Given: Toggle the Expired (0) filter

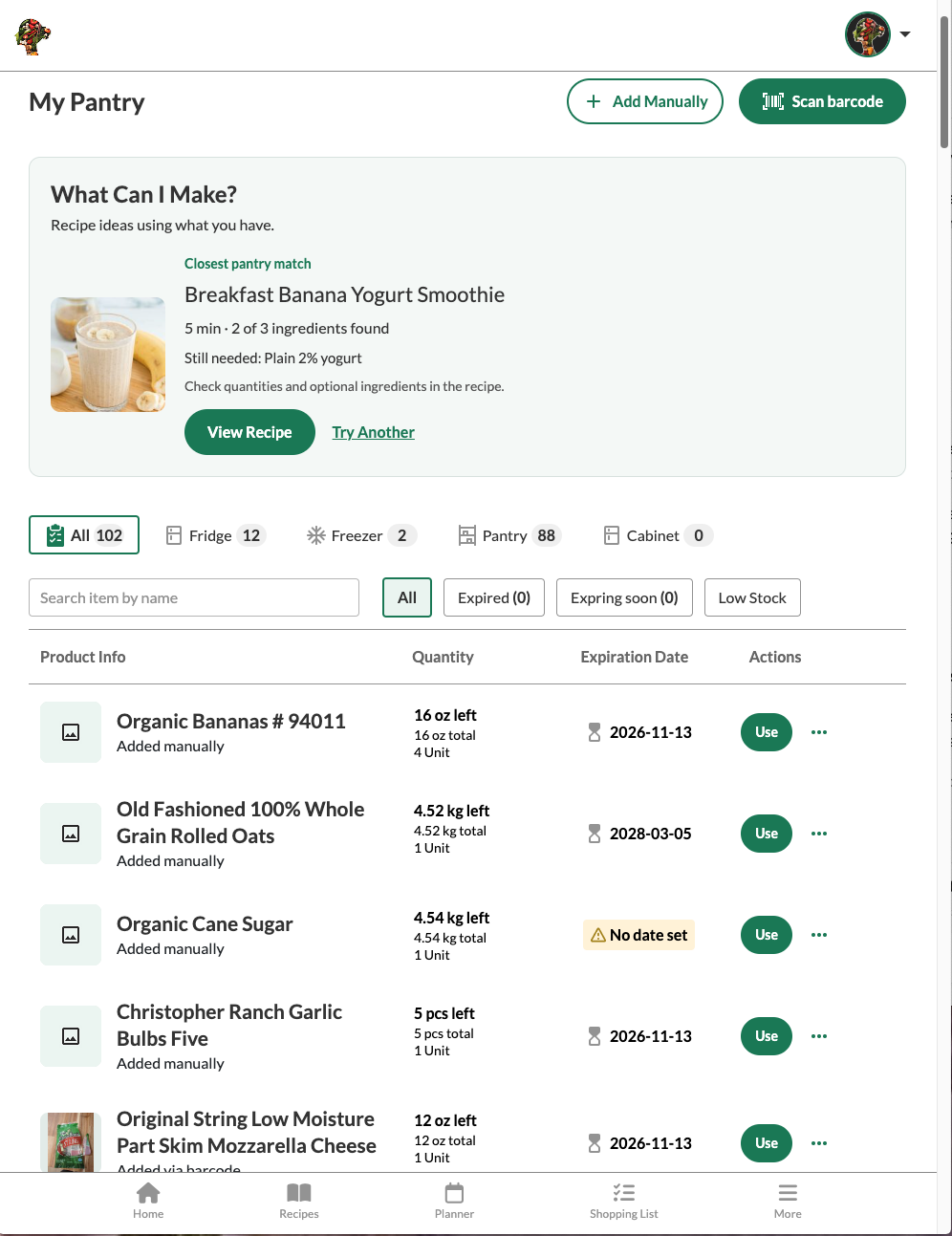Looking at the screenshot, I should [x=494, y=597].
